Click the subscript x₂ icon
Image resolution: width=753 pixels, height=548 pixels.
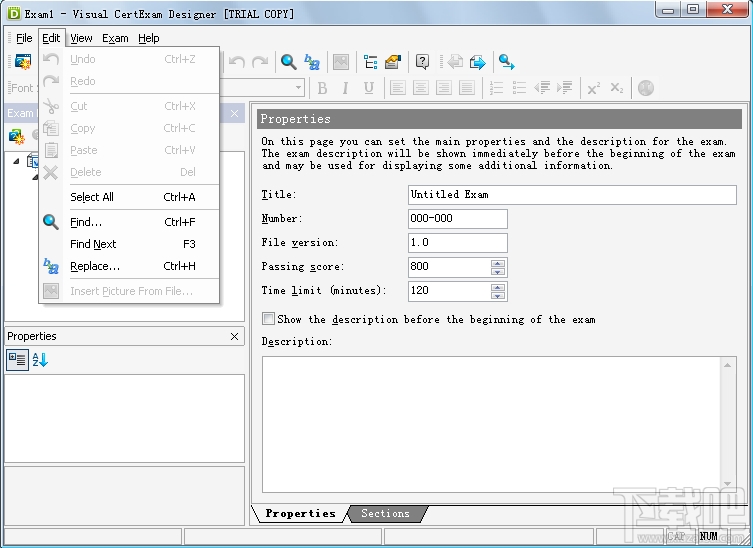coord(617,88)
